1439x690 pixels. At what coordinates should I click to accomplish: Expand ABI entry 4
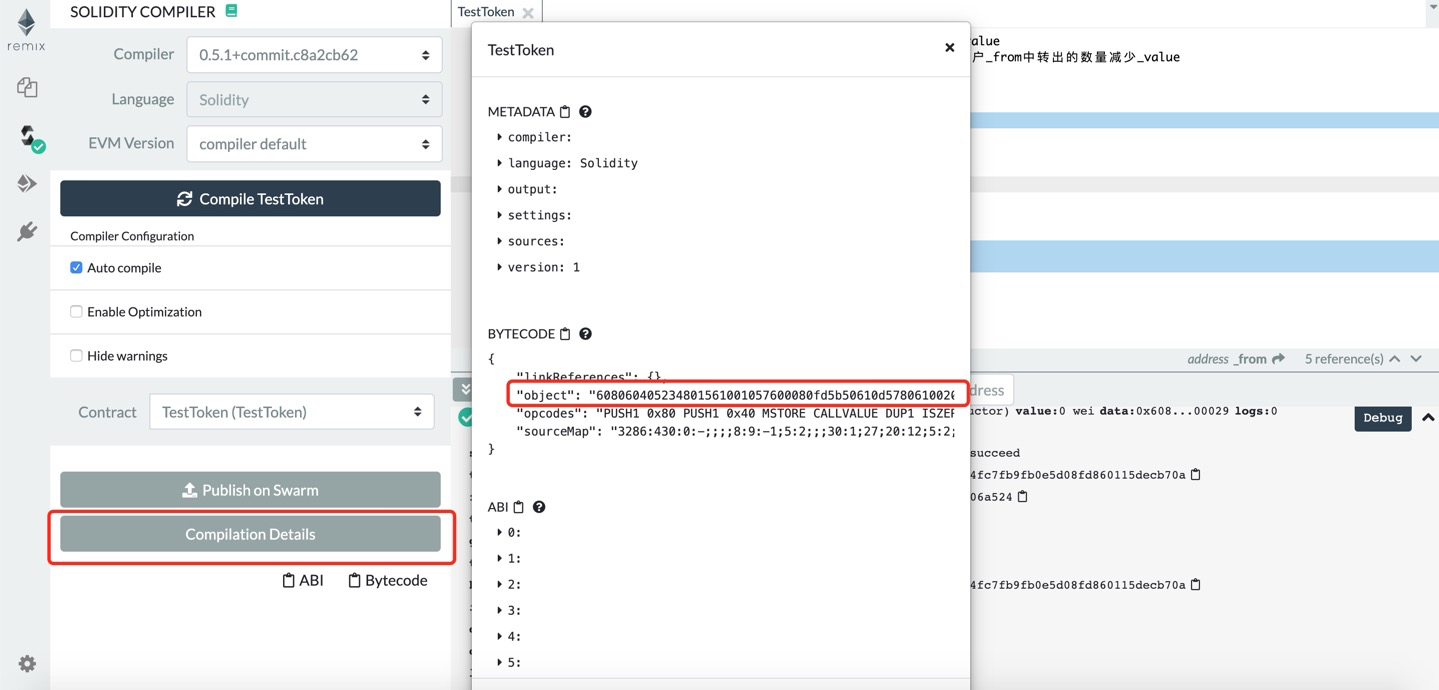(x=499, y=636)
